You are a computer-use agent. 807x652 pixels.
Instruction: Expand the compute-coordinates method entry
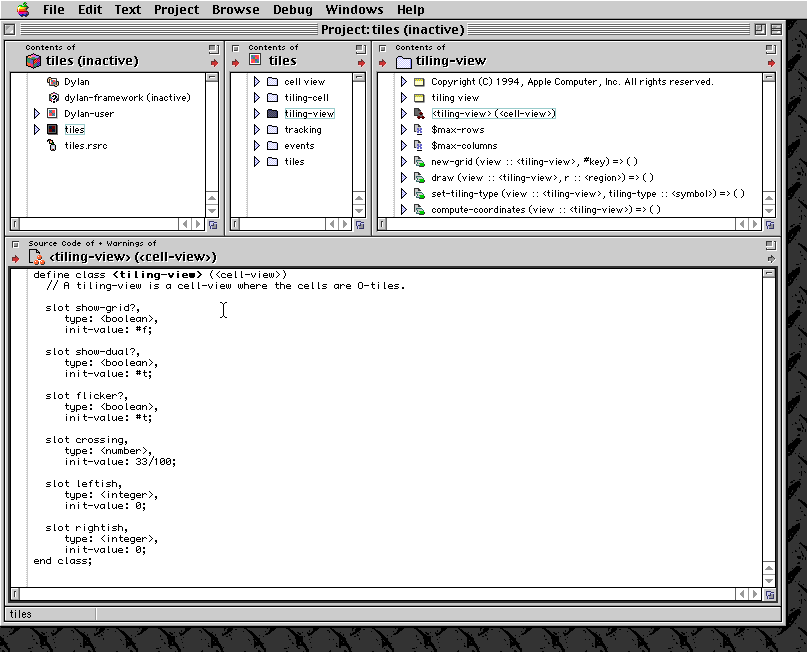point(404,209)
